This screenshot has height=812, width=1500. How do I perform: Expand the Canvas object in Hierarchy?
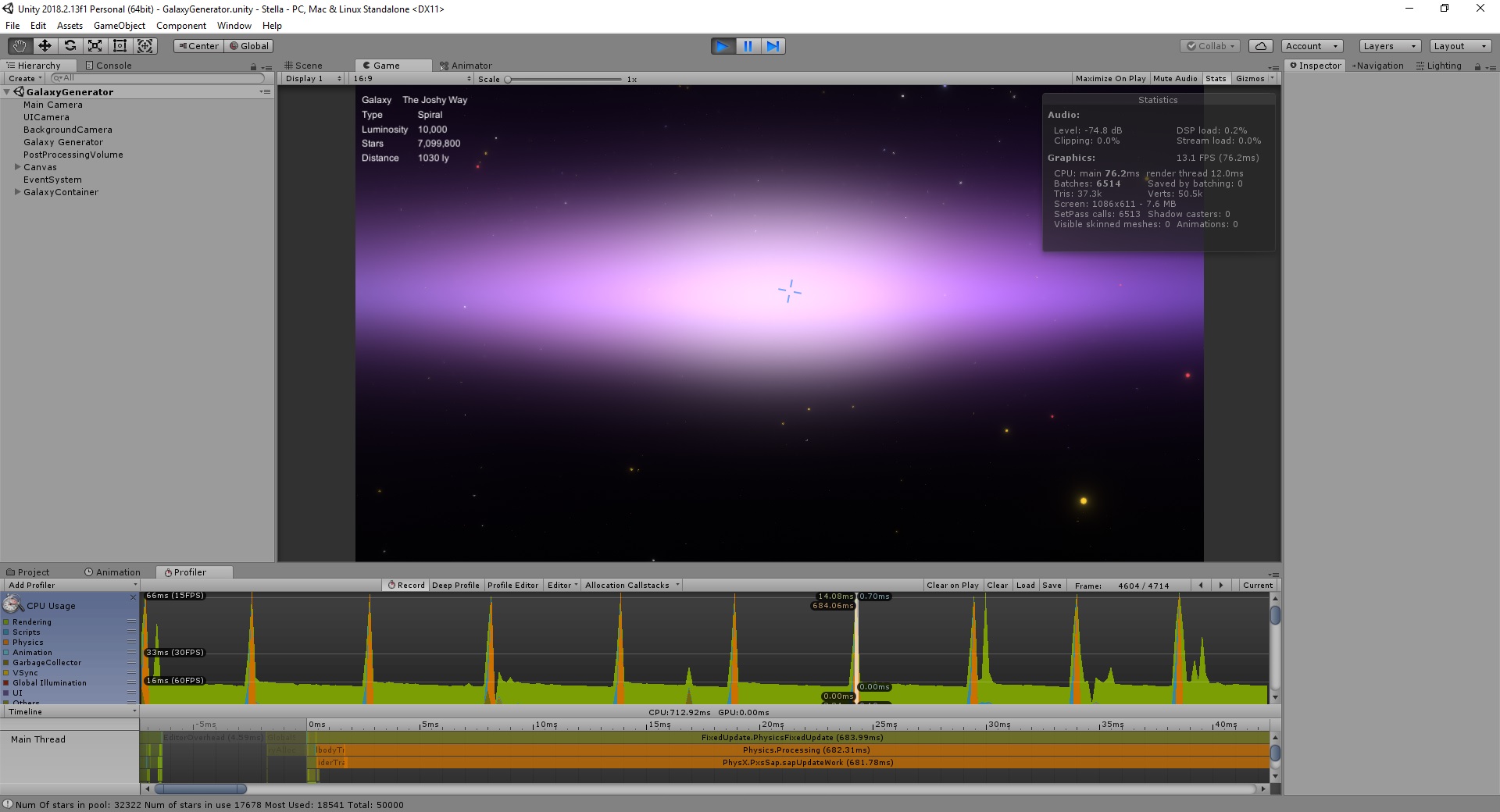[17, 167]
